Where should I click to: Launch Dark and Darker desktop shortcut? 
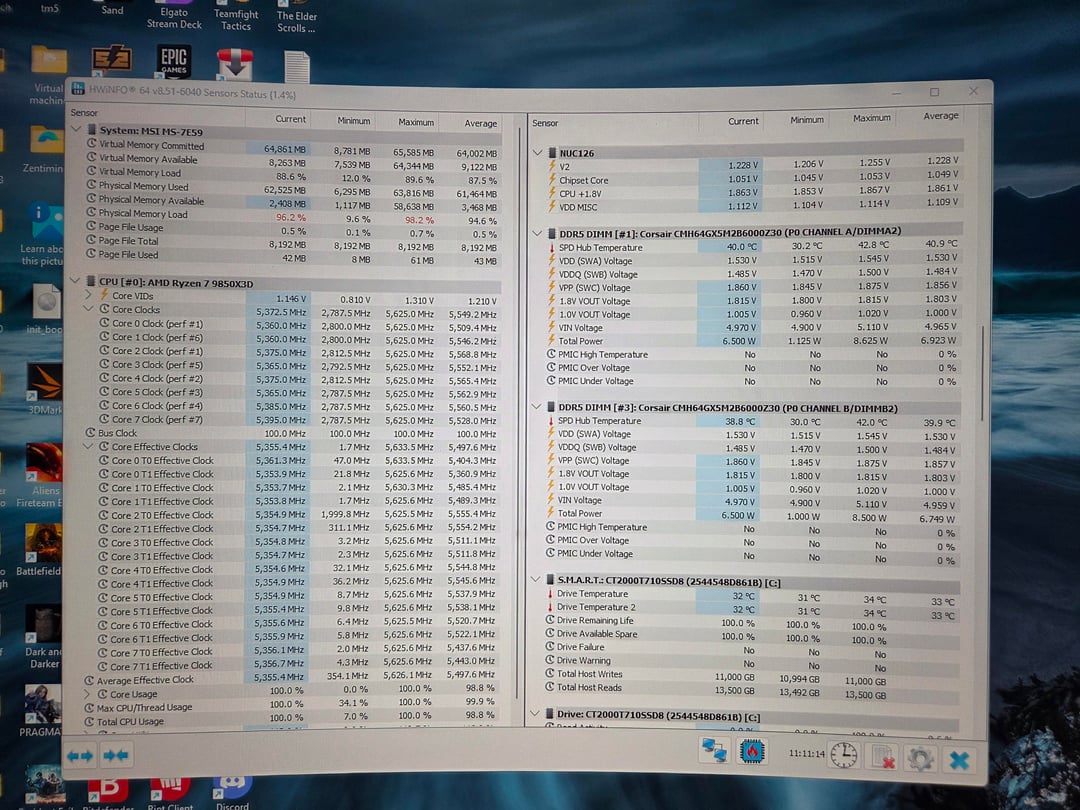coord(43,636)
